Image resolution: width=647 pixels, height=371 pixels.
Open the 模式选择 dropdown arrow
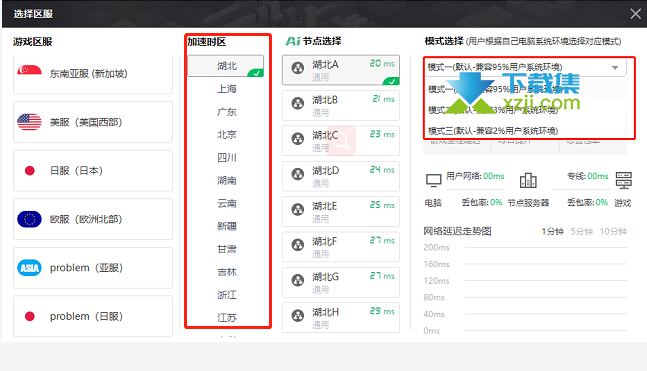pos(615,67)
